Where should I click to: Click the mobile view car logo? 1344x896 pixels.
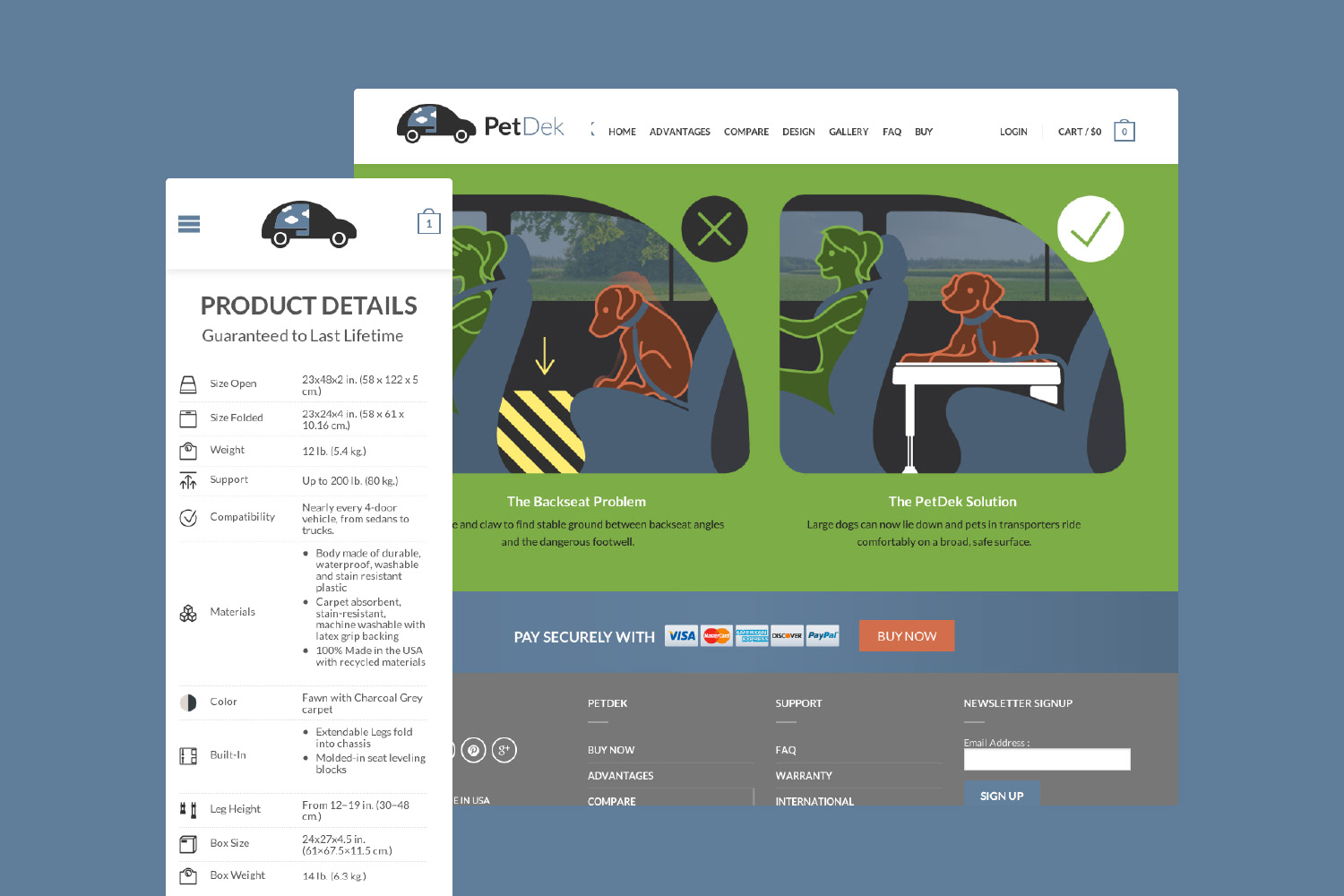[x=309, y=224]
